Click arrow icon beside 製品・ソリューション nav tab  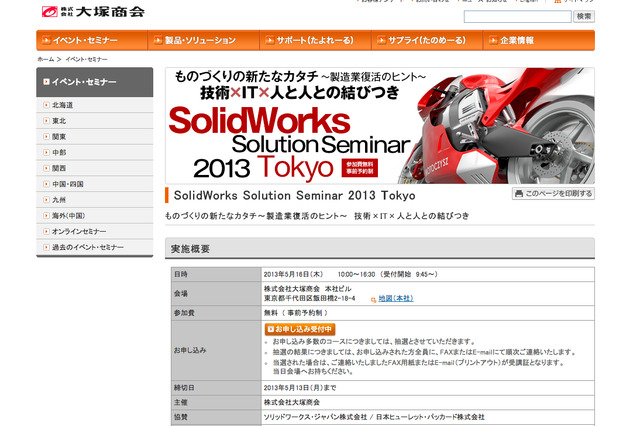click(158, 40)
